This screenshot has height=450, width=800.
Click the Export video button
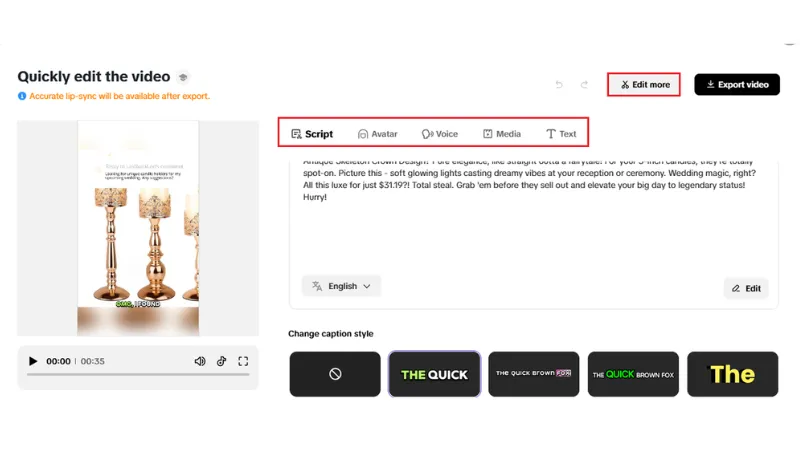737,85
